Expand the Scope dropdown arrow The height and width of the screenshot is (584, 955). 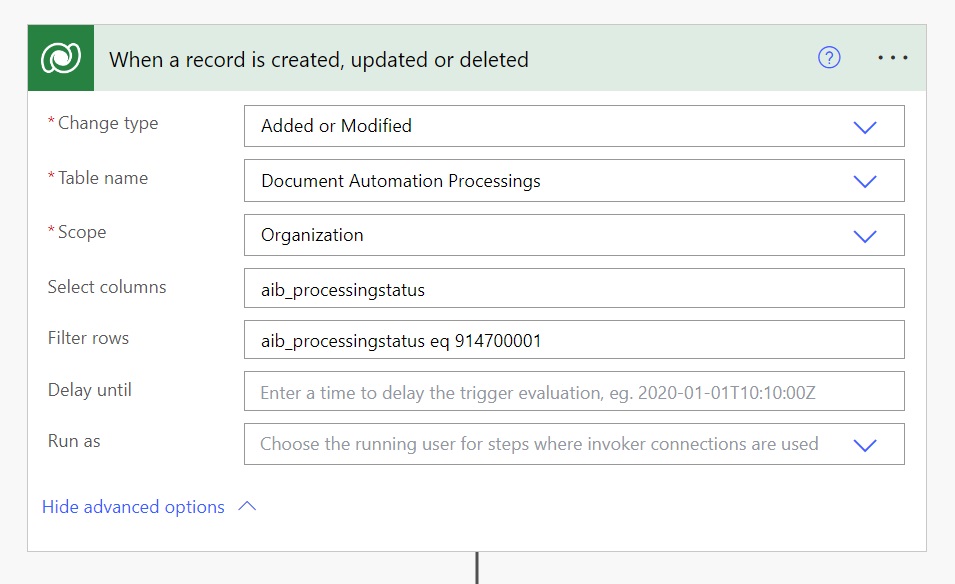point(865,236)
